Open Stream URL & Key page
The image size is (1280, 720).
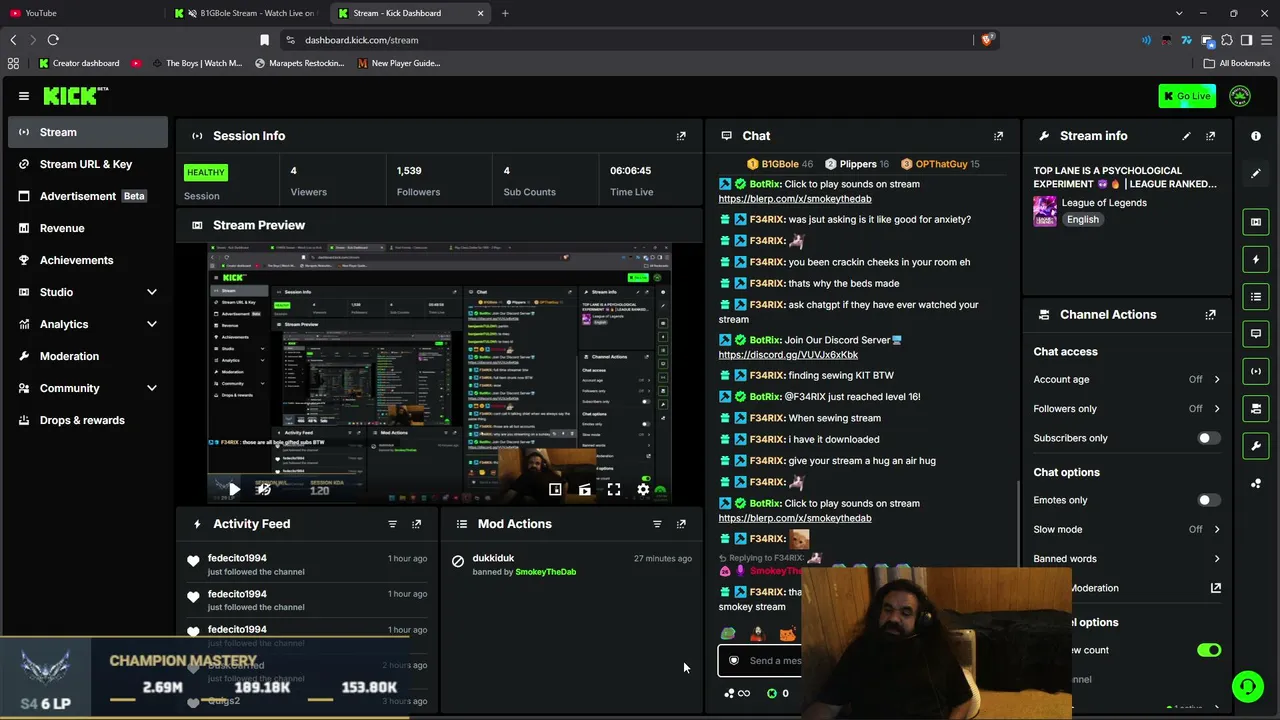click(x=88, y=164)
